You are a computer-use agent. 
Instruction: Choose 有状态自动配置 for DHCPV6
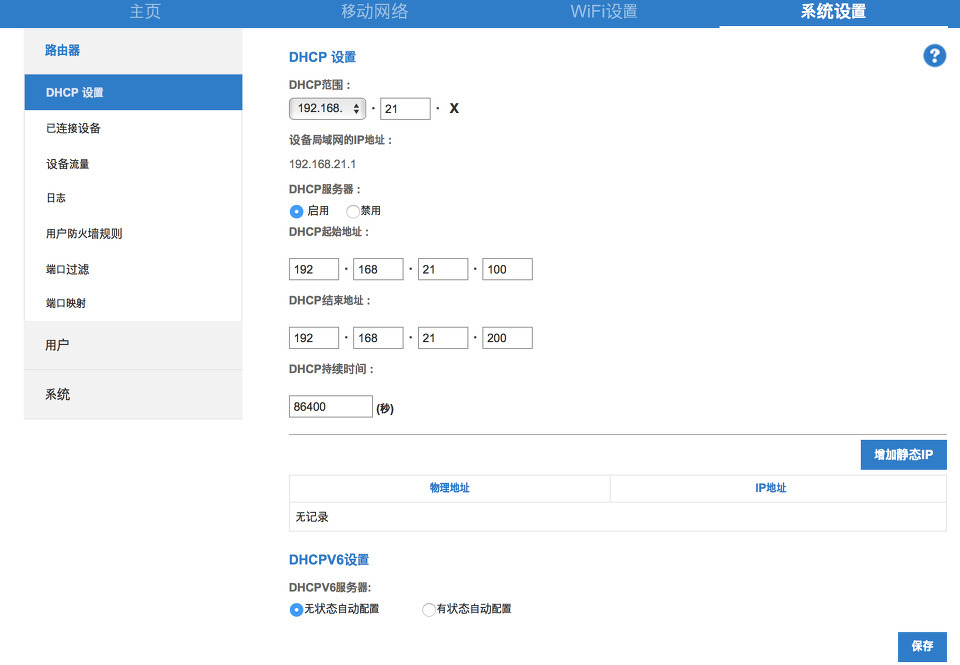coord(429,609)
